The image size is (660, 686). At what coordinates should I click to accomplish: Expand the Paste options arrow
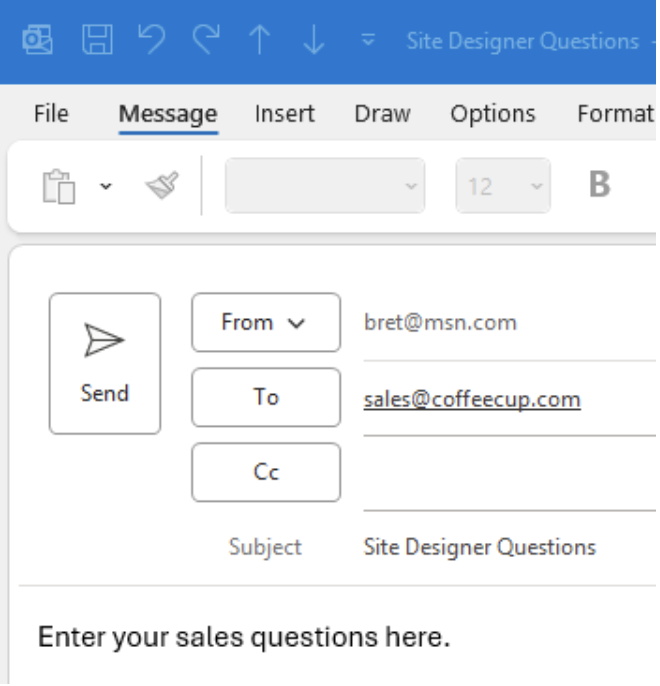coord(105,186)
